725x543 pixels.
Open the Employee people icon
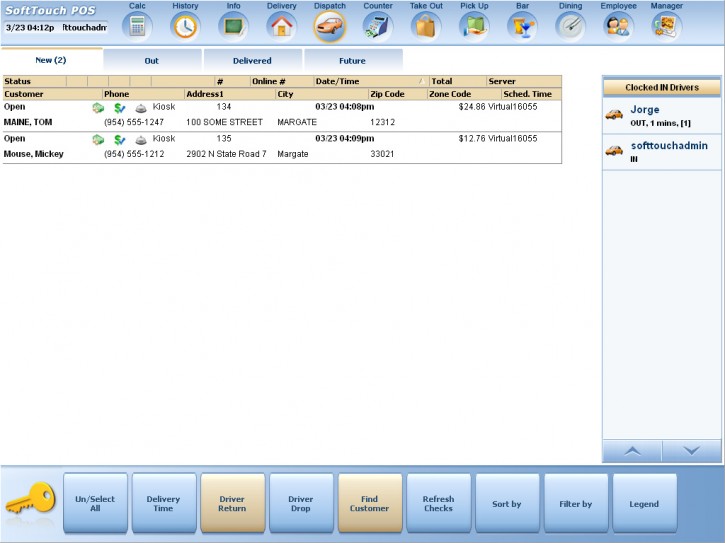(x=619, y=26)
